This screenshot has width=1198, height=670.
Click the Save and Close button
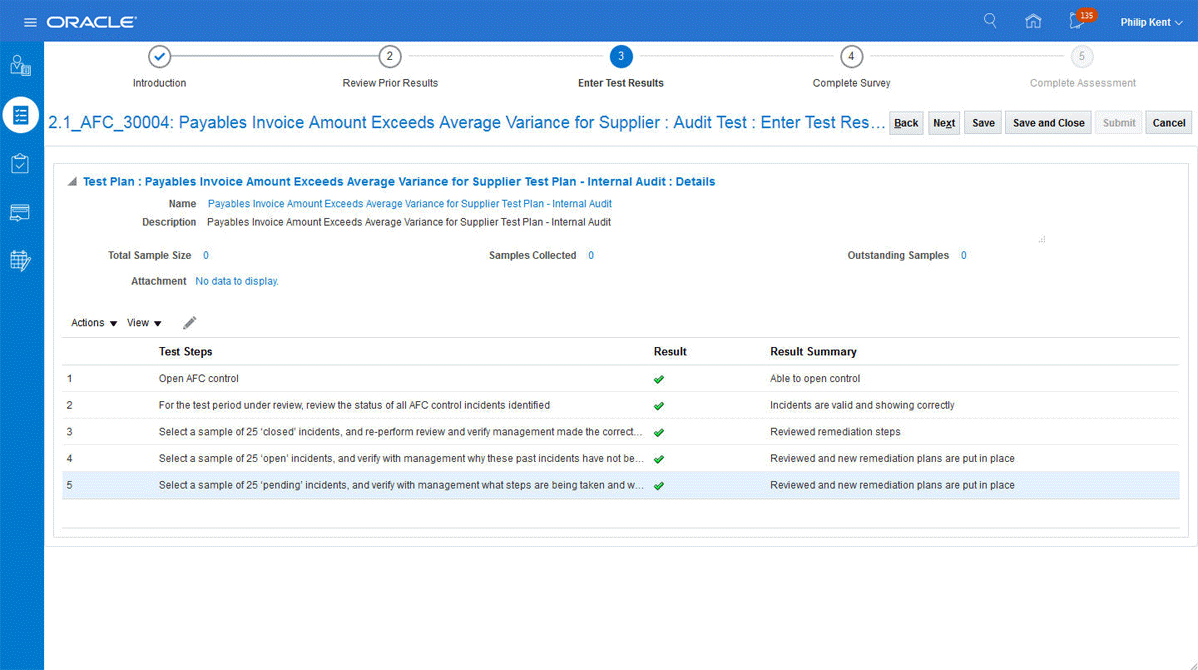(x=1048, y=123)
